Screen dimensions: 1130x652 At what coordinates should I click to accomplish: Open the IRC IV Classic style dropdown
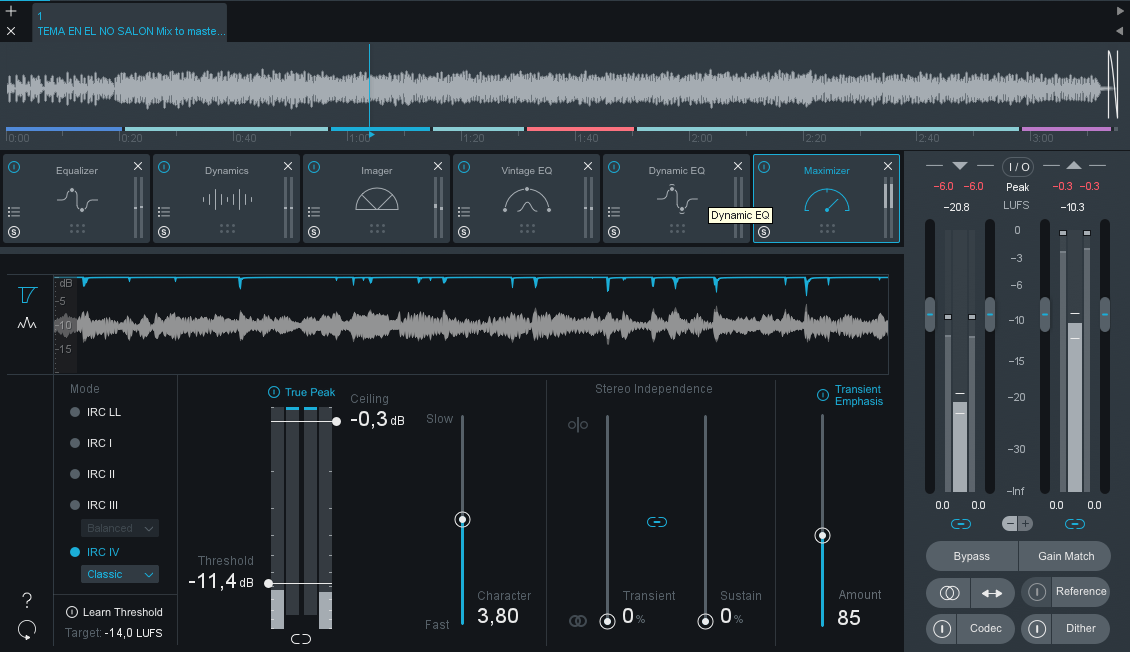(120, 574)
